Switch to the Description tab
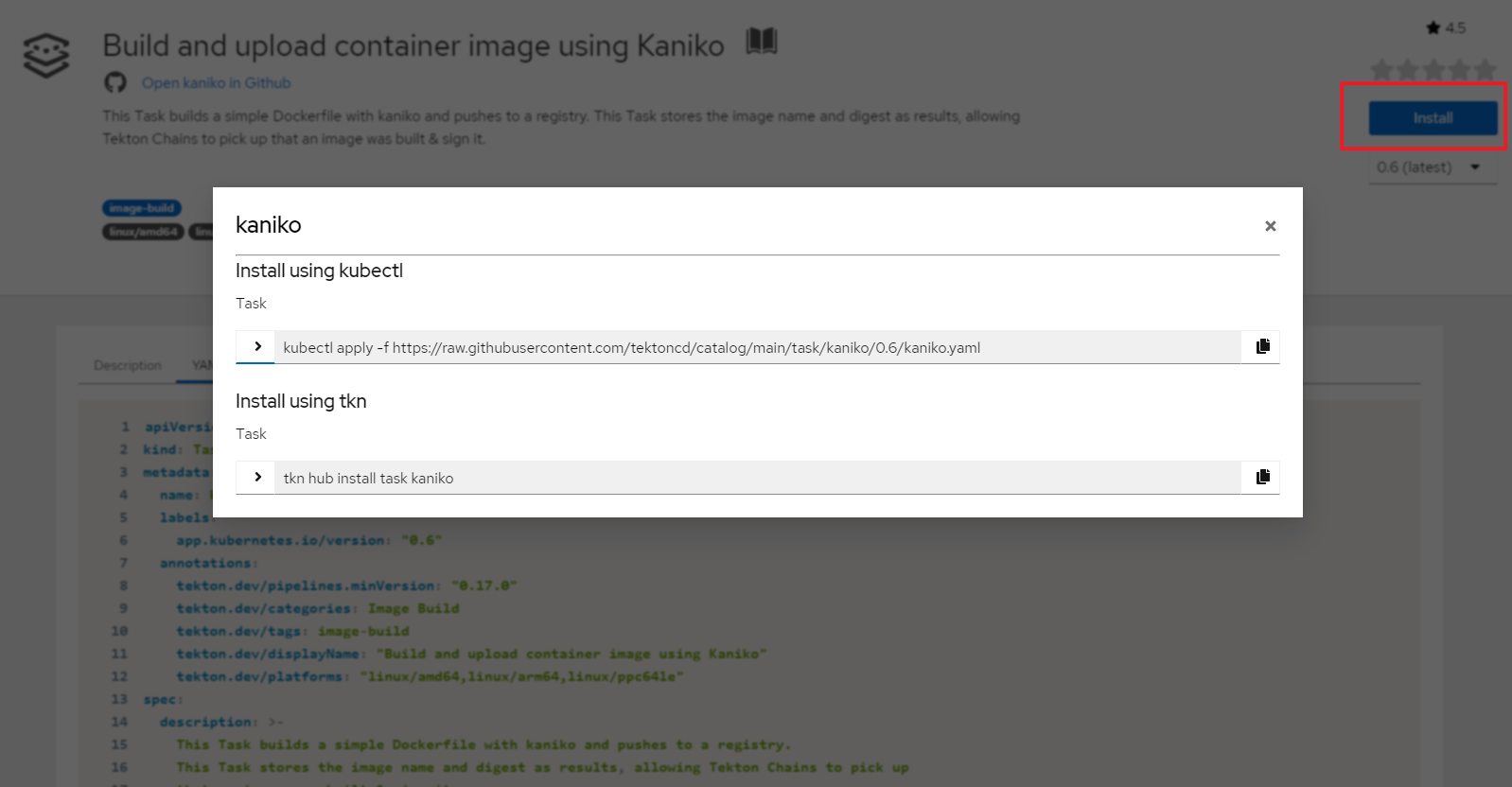Viewport: 1512px width, 787px height. (x=128, y=365)
